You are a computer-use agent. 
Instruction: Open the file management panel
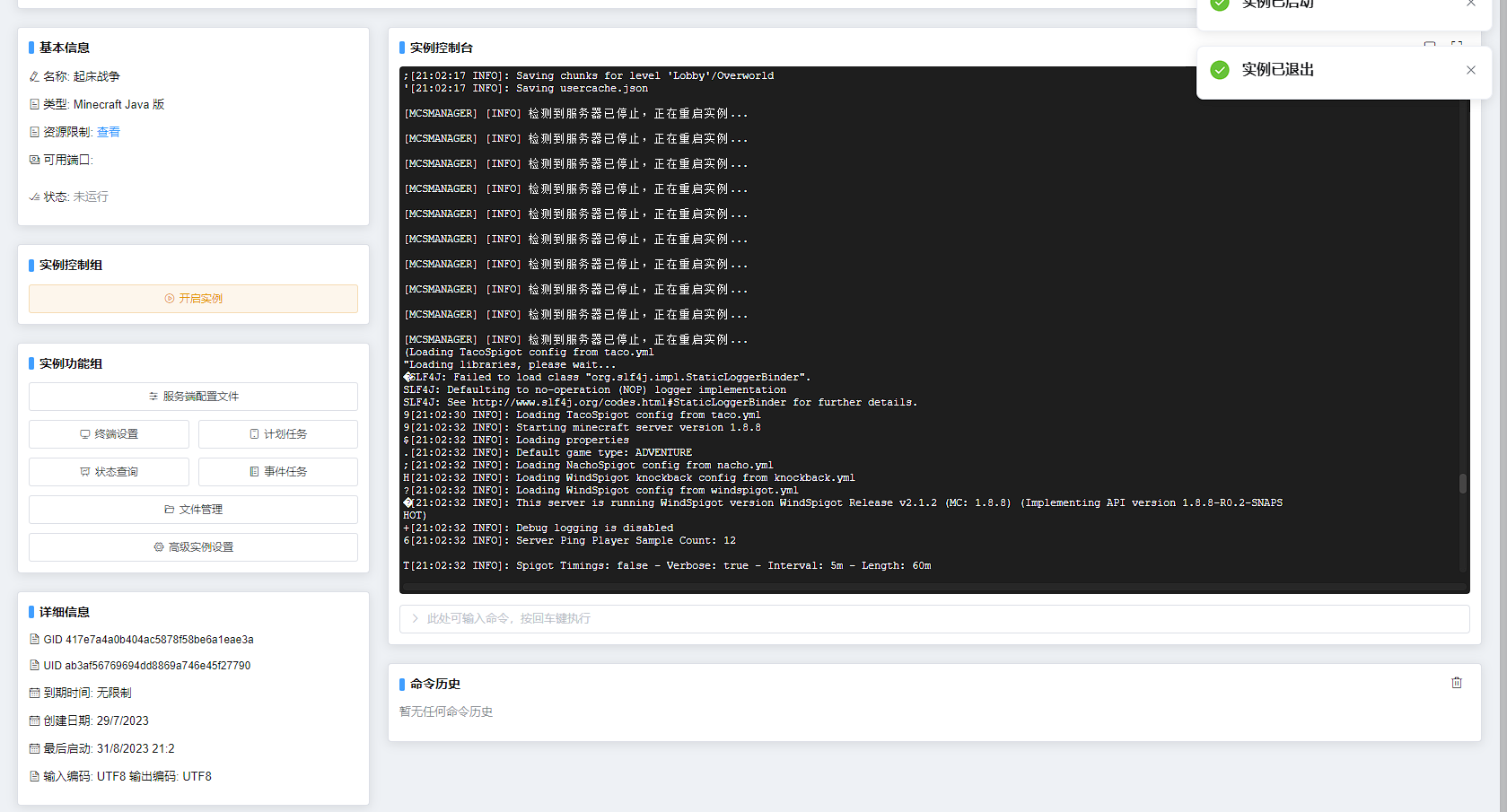[x=193, y=509]
